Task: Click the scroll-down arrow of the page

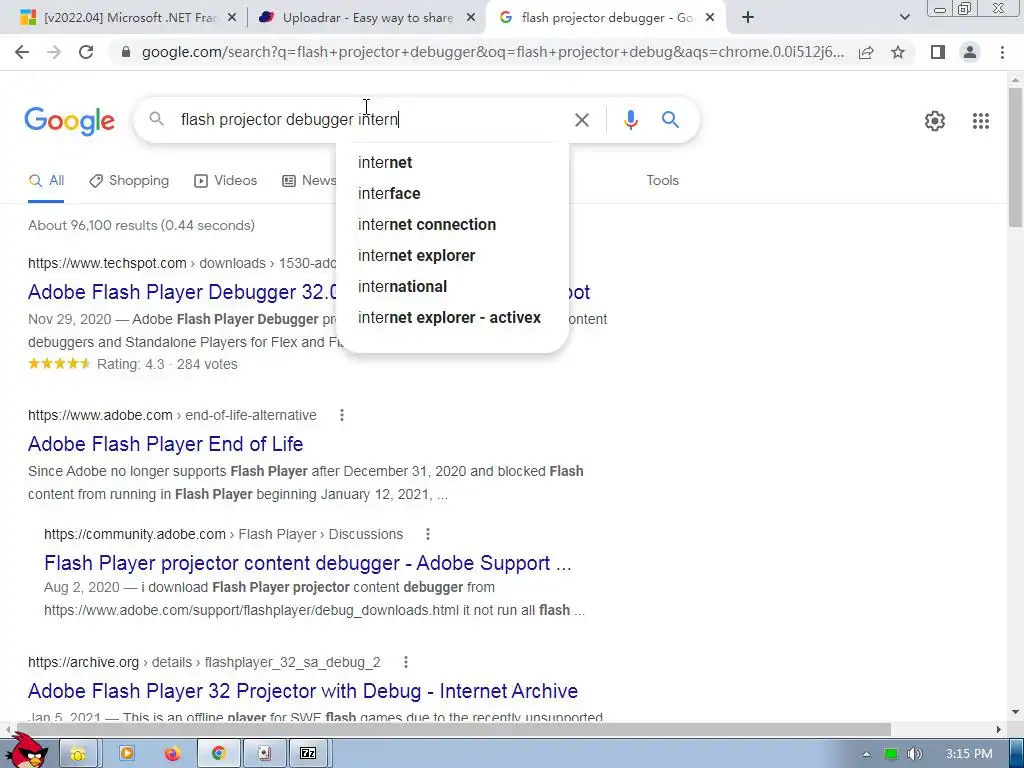Action: tap(1016, 712)
